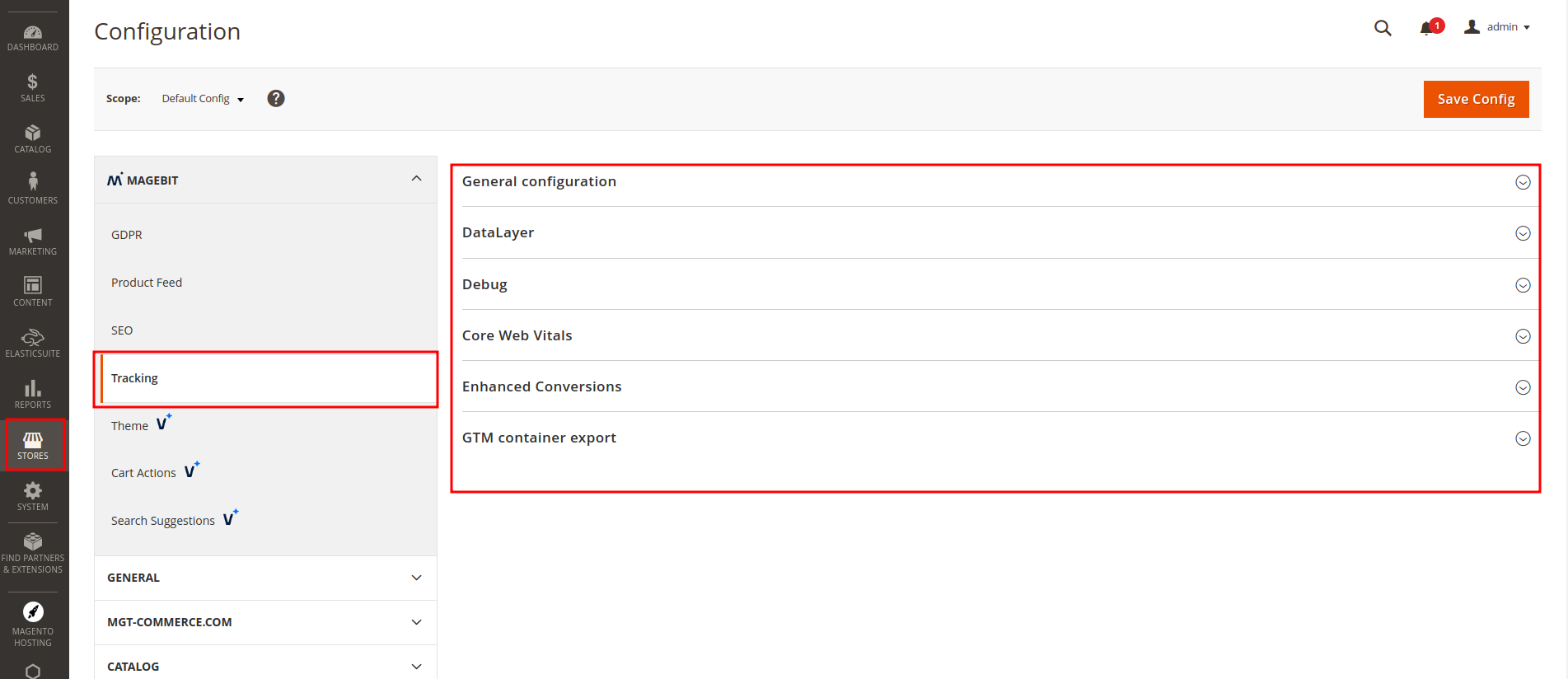This screenshot has width=1568, height=679.
Task: Select the Theme tab label
Action: (x=129, y=426)
